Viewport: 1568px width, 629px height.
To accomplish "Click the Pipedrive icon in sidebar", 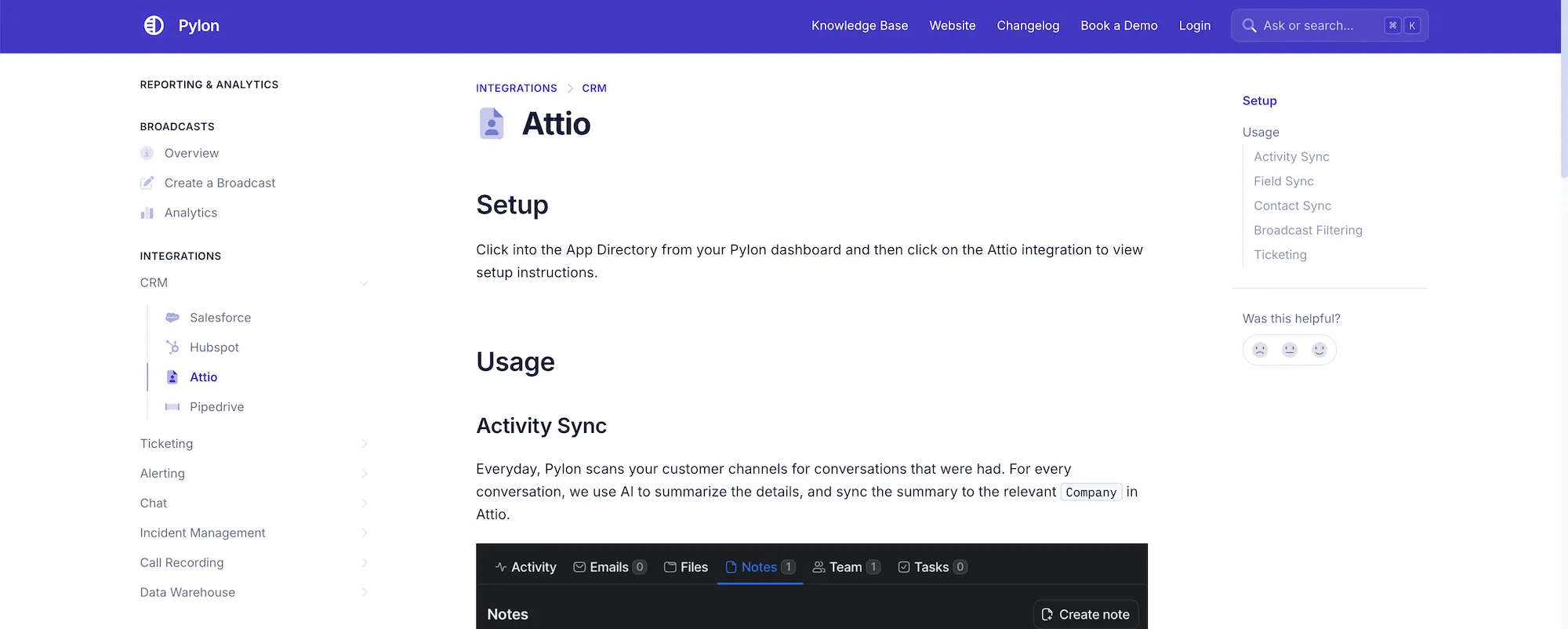I will (x=172, y=407).
